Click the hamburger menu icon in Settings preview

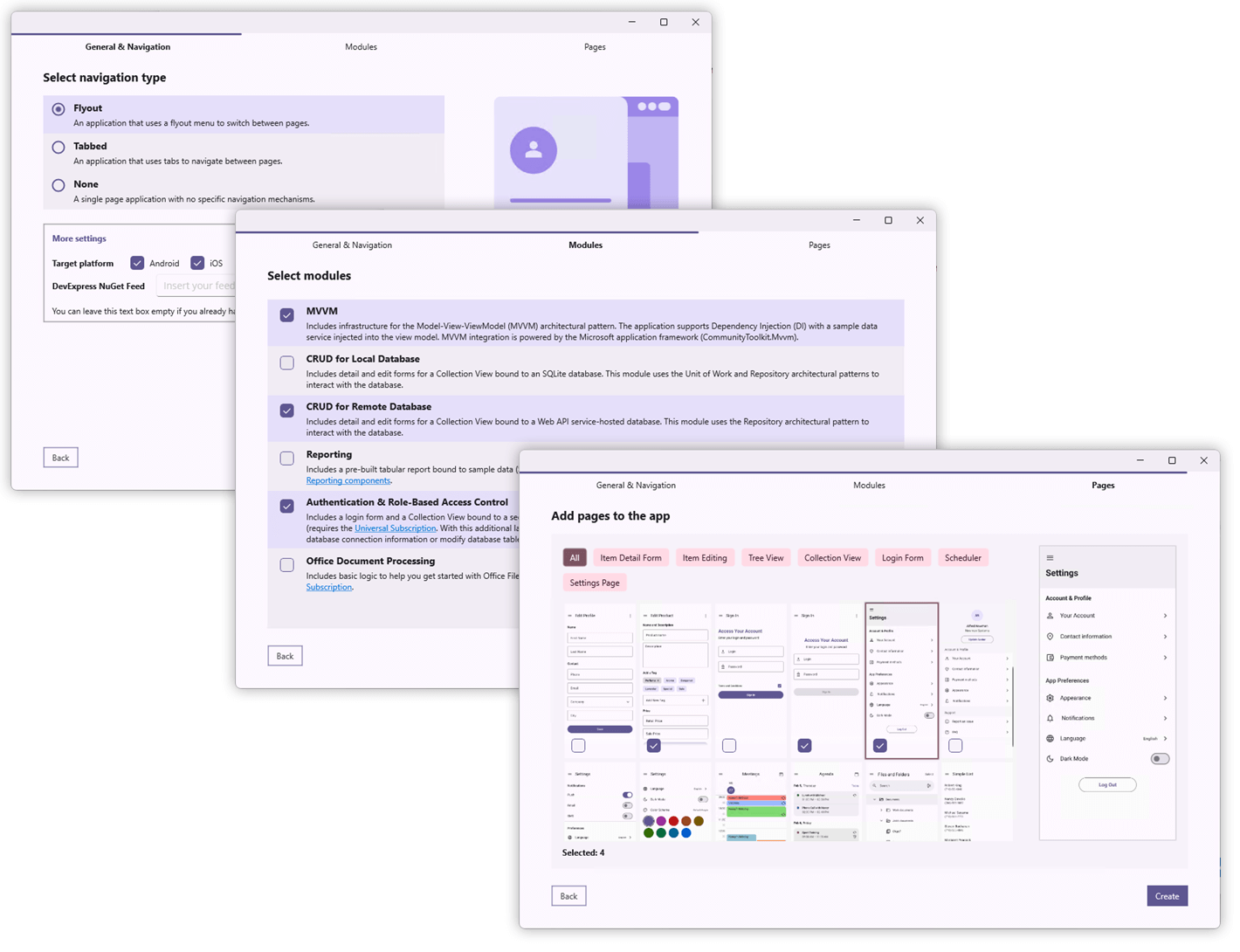click(1050, 558)
